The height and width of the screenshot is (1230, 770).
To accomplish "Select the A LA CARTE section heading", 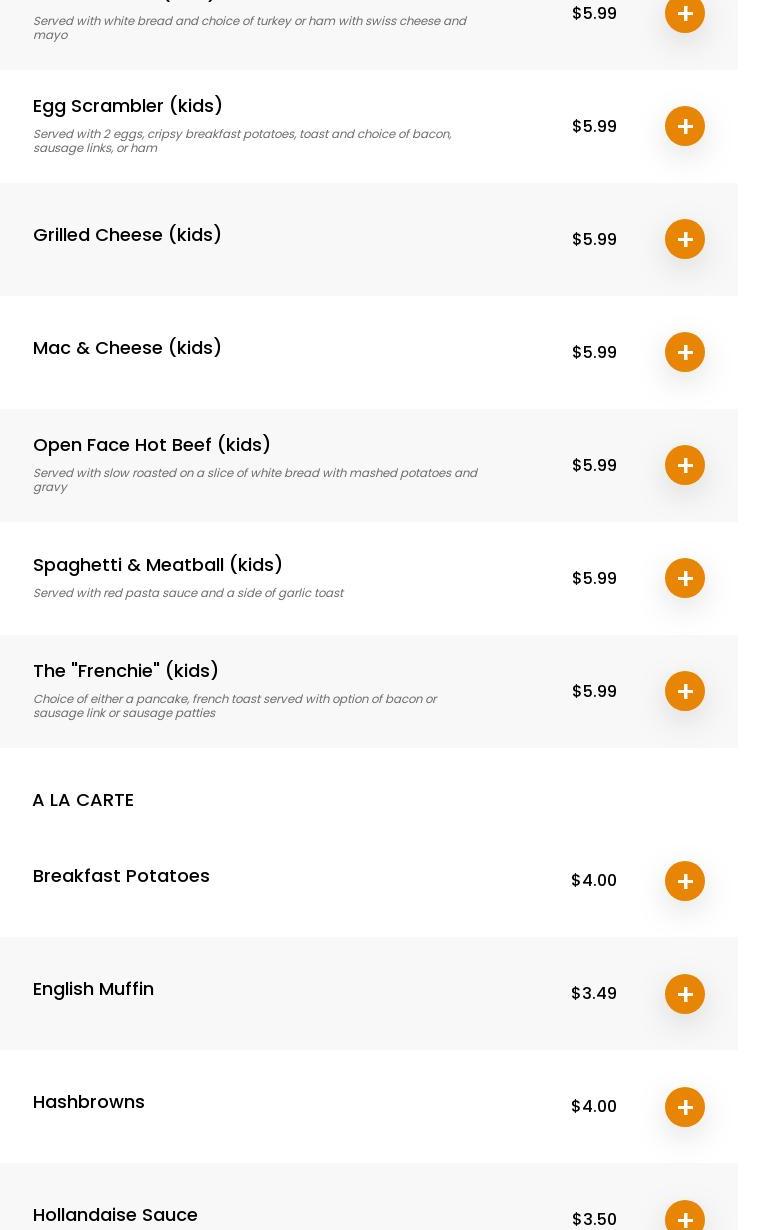I will tap(83, 800).
